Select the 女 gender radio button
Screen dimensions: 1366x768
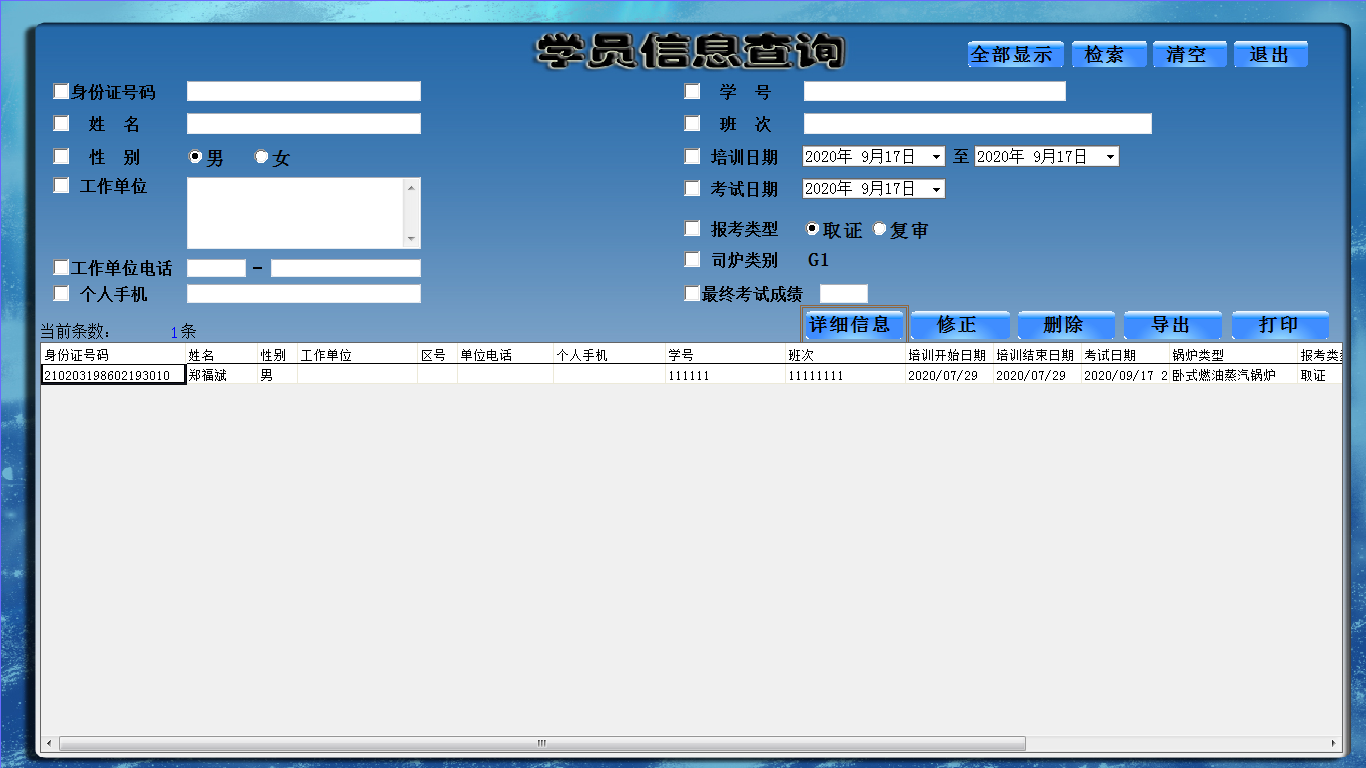point(262,157)
